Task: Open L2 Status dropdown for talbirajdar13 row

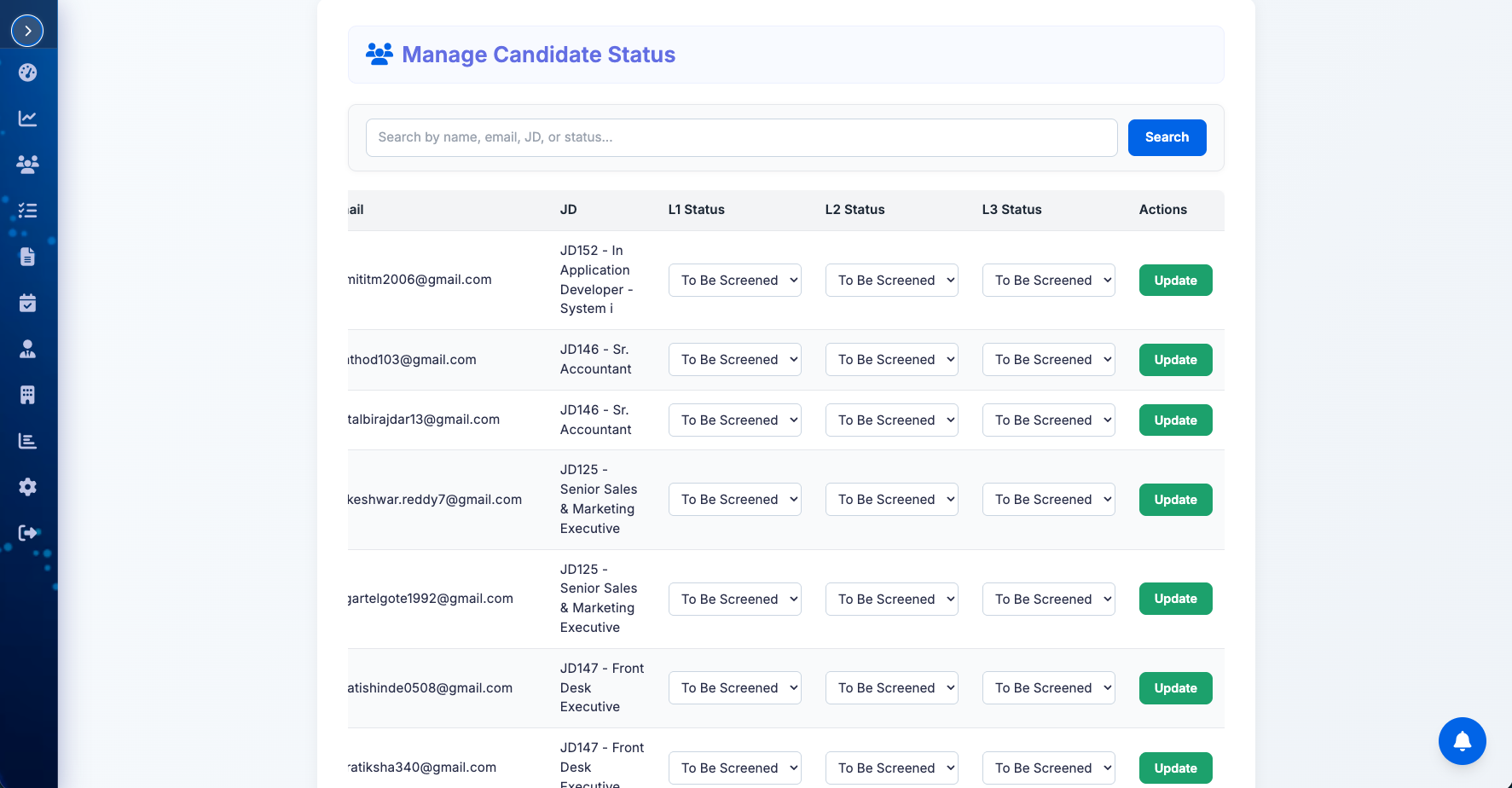Action: point(891,420)
